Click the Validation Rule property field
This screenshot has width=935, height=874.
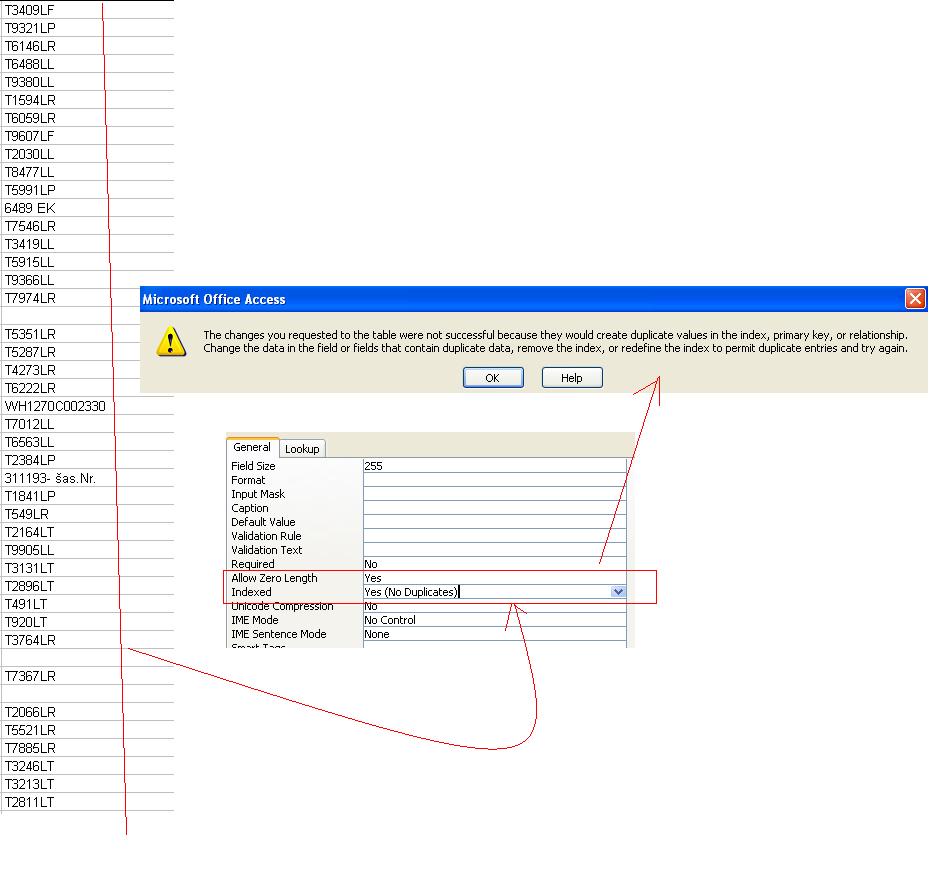494,536
